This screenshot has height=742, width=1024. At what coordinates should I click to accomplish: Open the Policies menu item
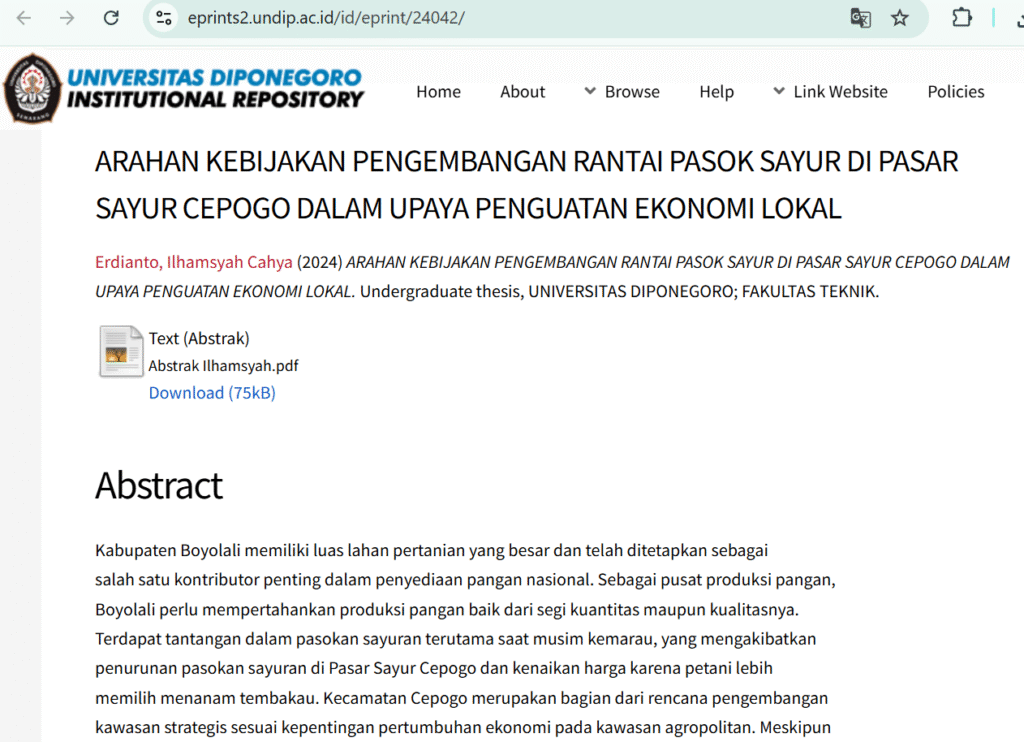pos(955,92)
